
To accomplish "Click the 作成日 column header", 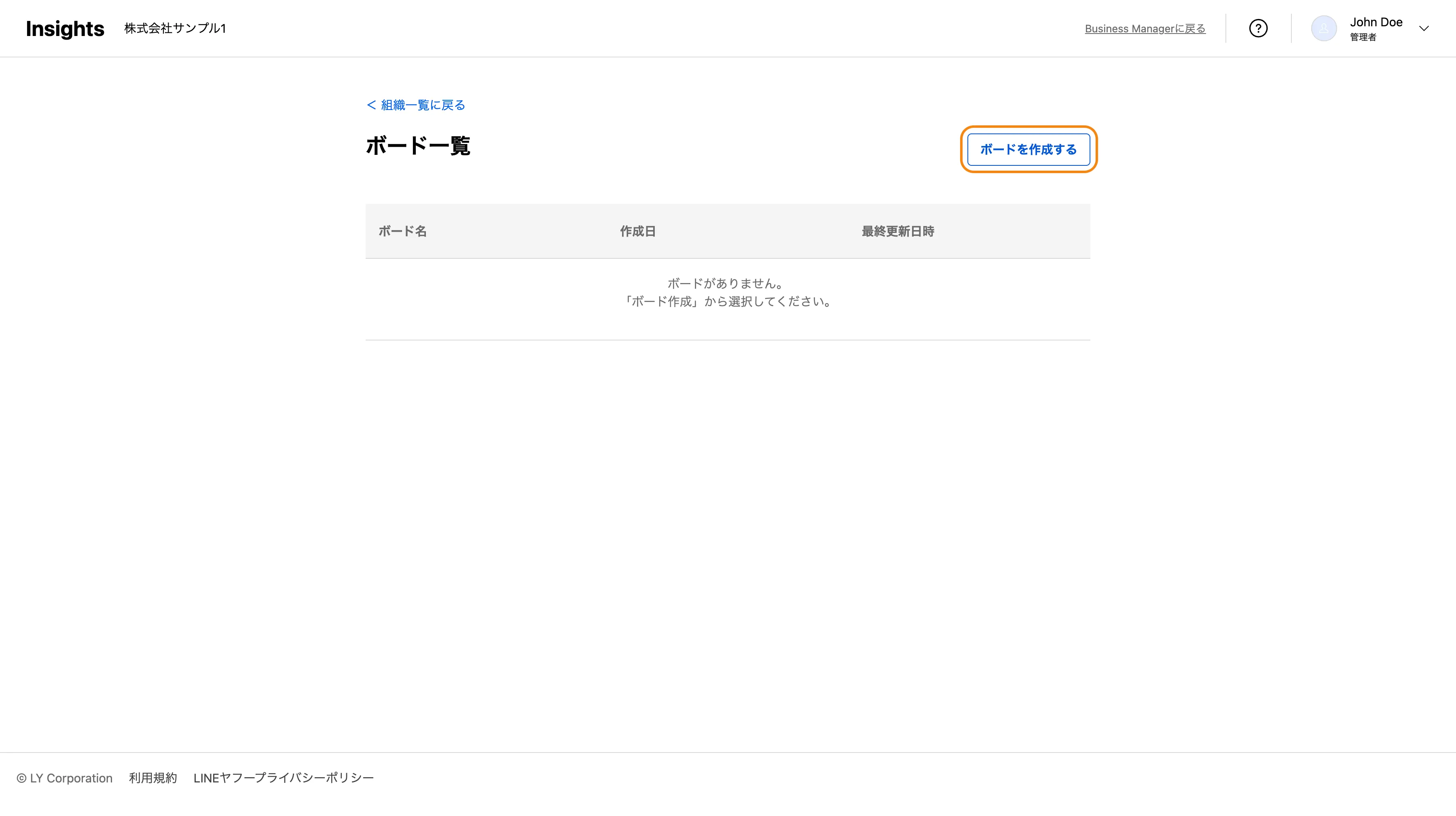I will click(637, 231).
